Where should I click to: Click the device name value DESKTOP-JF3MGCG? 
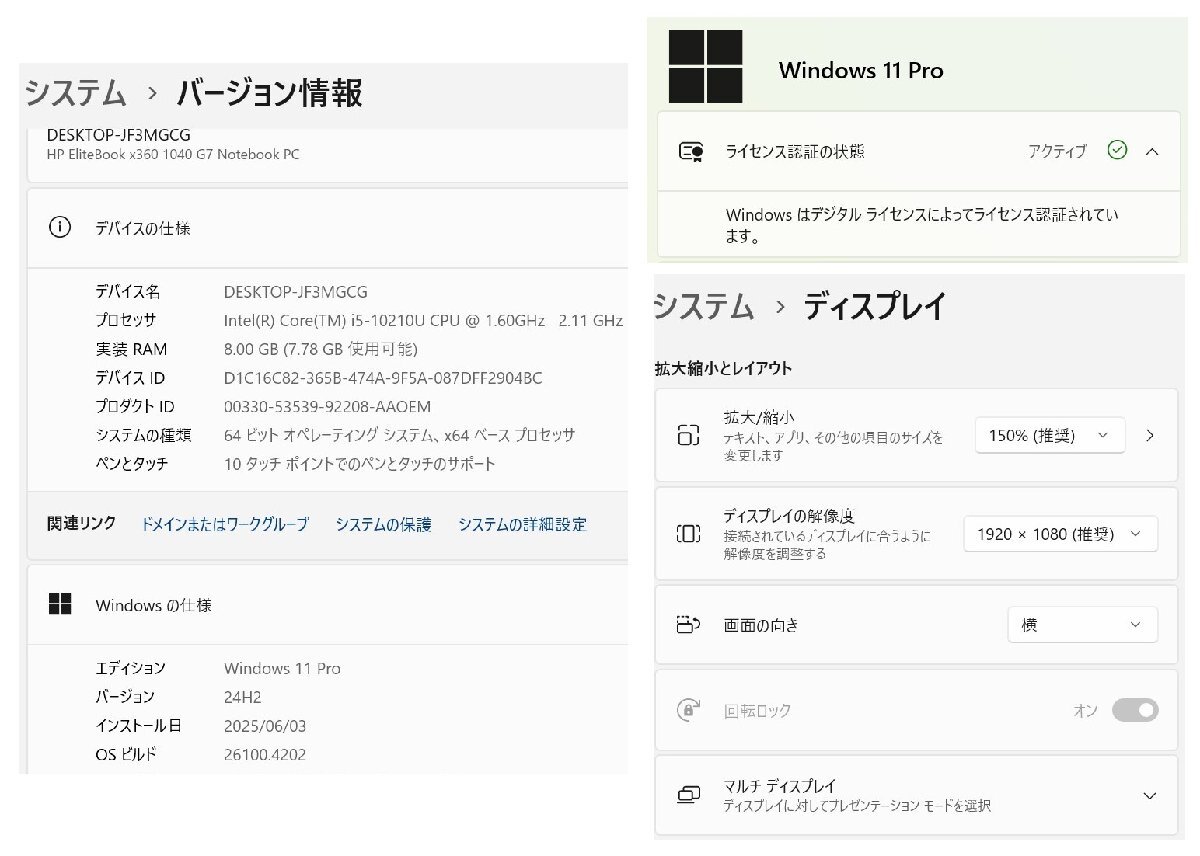[296, 292]
